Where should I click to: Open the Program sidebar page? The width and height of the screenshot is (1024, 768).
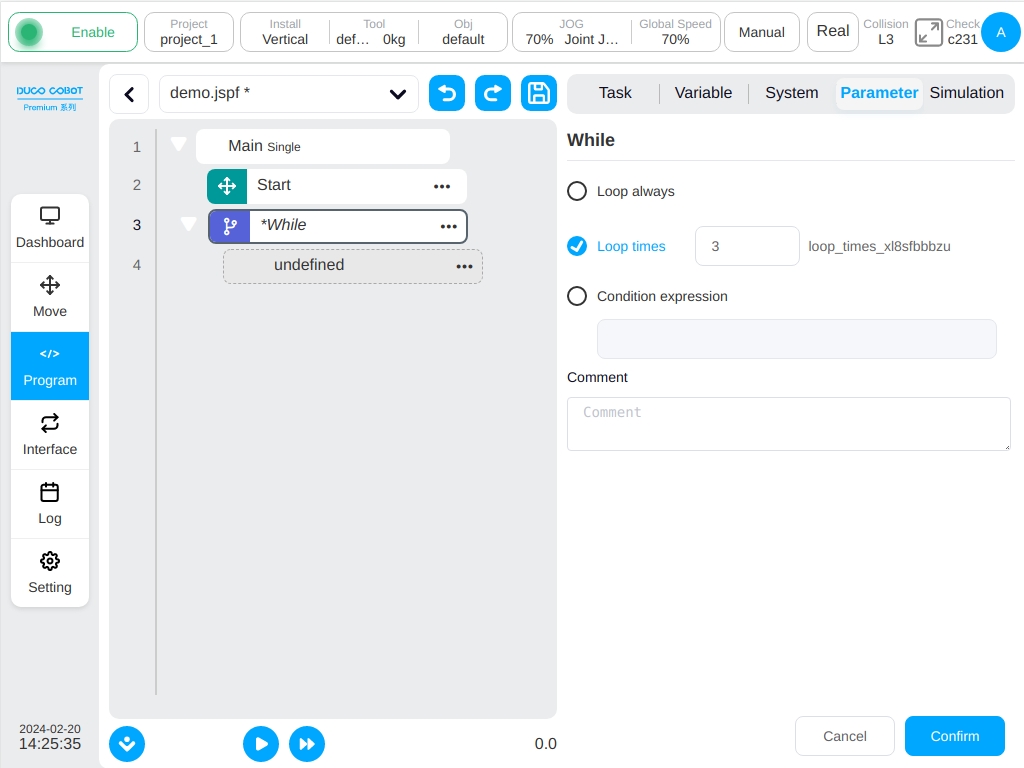click(50, 366)
